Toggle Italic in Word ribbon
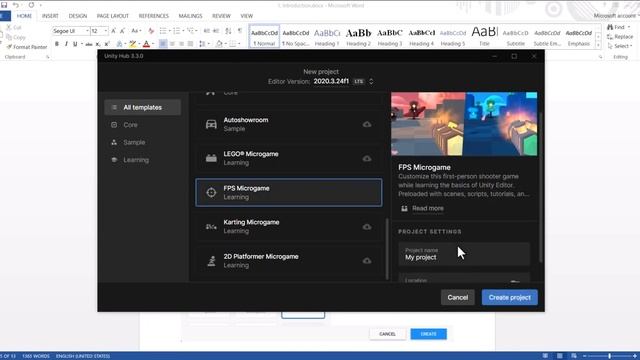 66,44
